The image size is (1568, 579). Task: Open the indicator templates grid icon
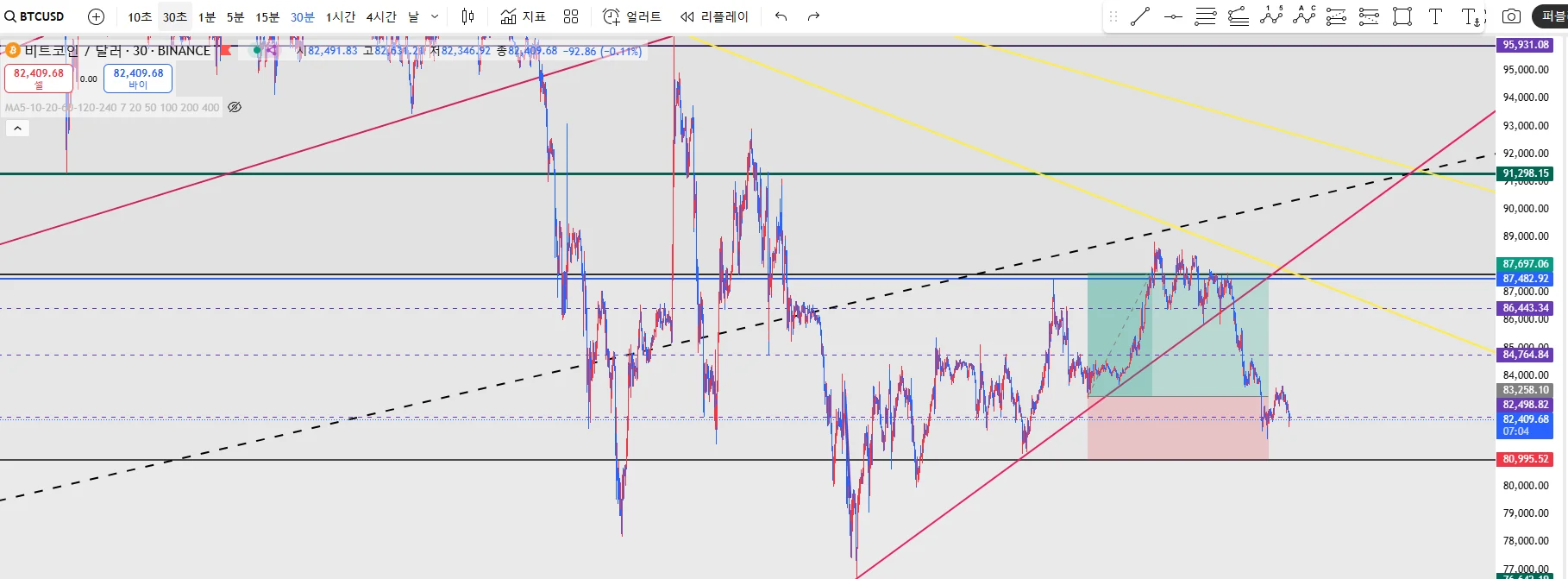click(571, 16)
